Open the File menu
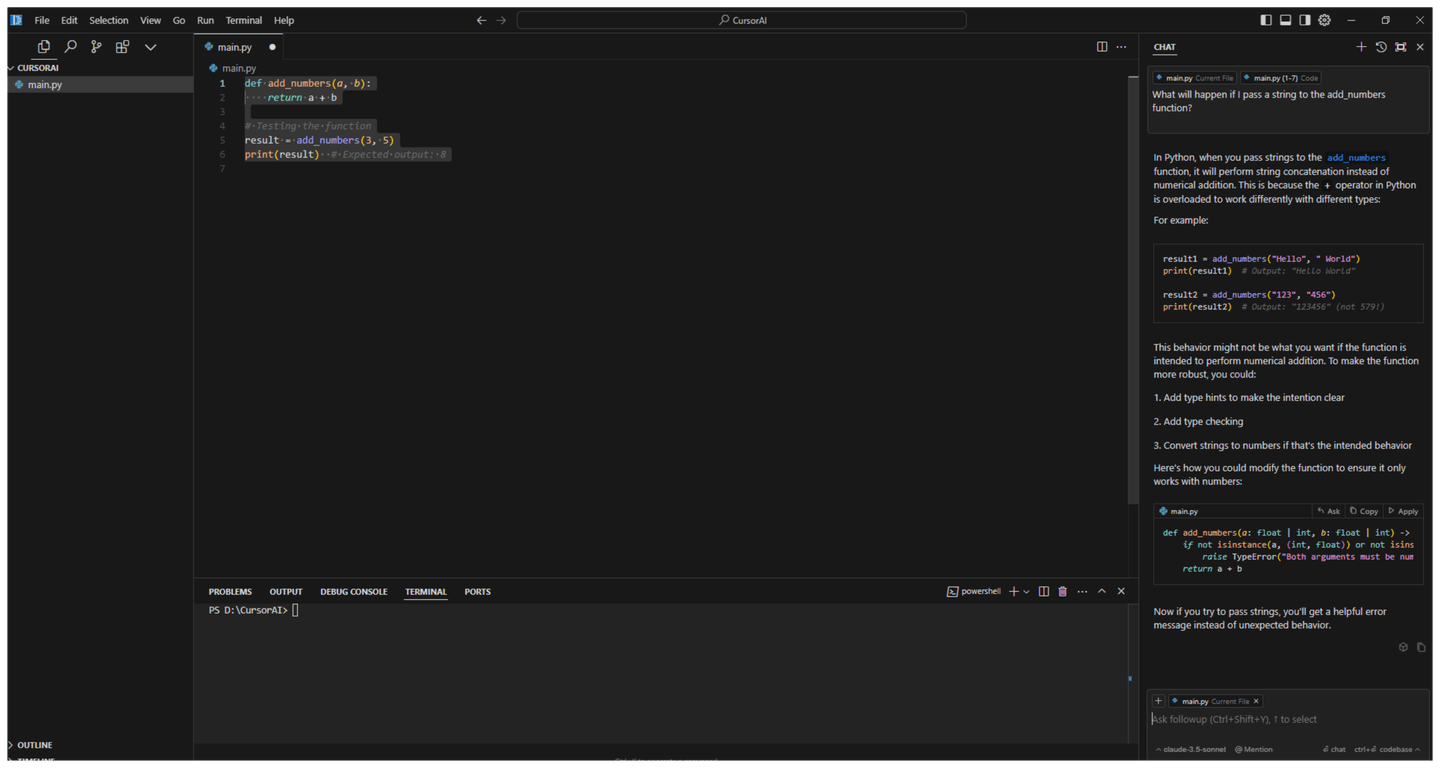The image size is (1440, 768). pyautogui.click(x=42, y=20)
